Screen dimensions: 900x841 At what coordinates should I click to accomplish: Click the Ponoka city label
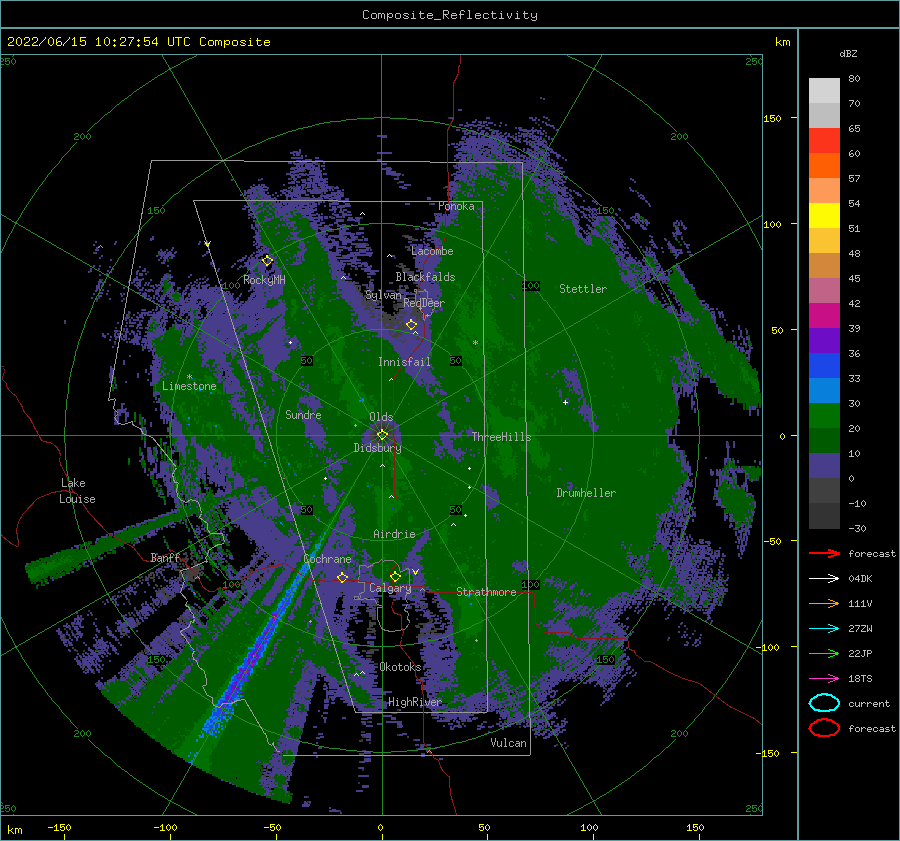[x=456, y=206]
